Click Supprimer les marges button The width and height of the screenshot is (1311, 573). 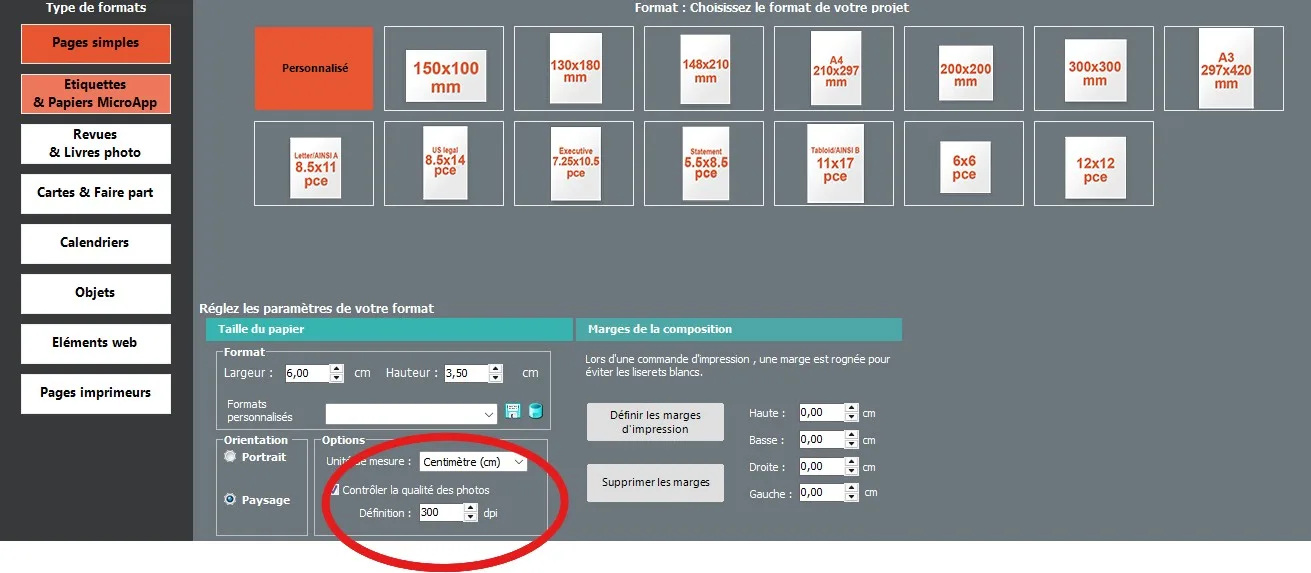(x=655, y=482)
